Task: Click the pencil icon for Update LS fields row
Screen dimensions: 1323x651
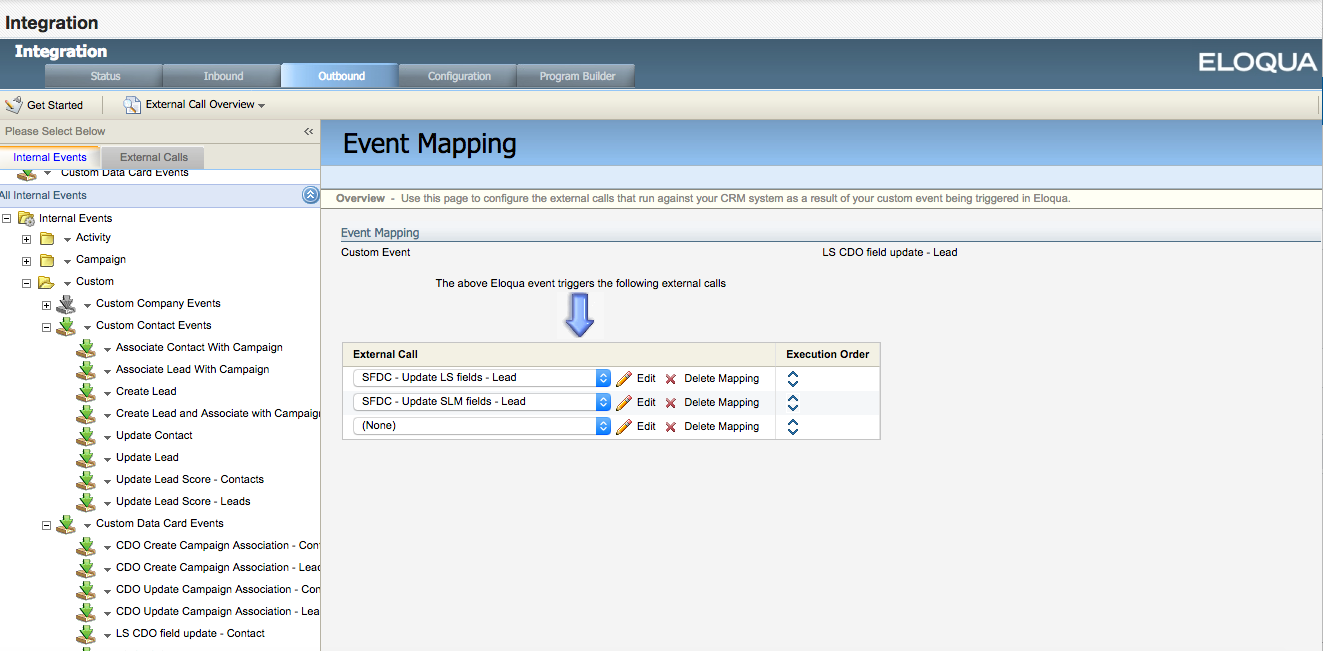Action: point(624,378)
